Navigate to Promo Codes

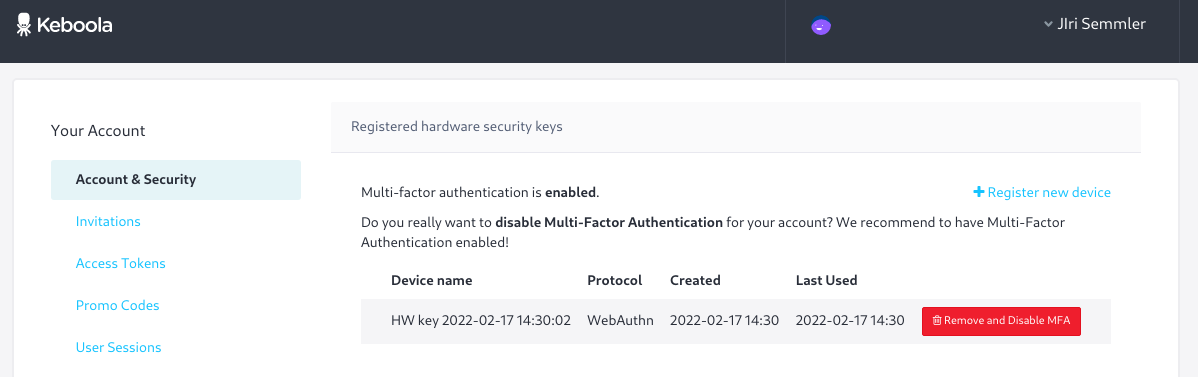(x=118, y=305)
